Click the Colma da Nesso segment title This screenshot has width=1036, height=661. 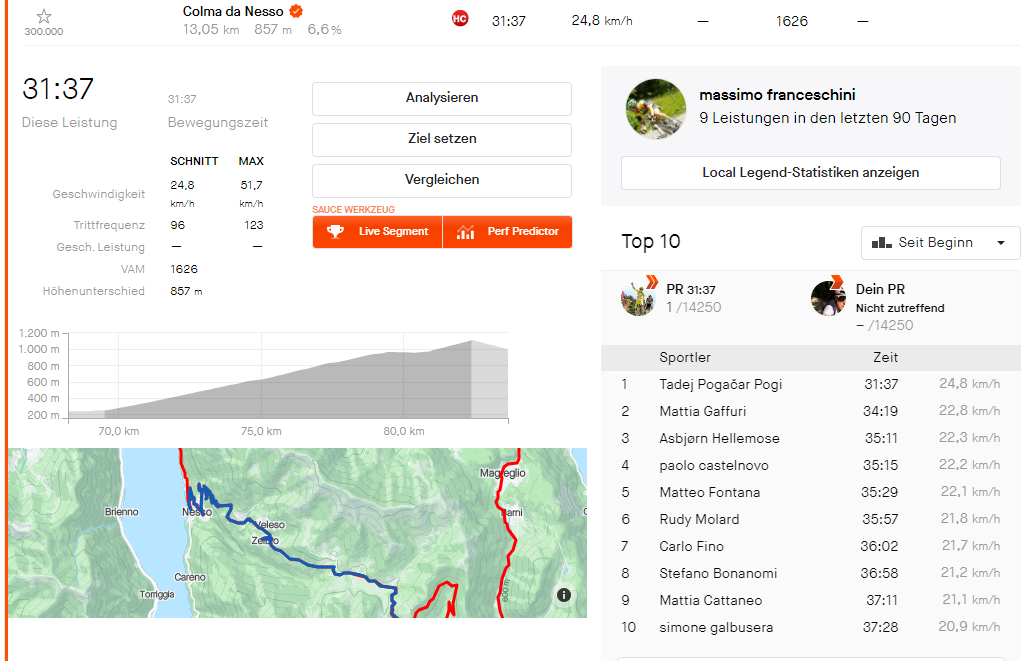(234, 11)
